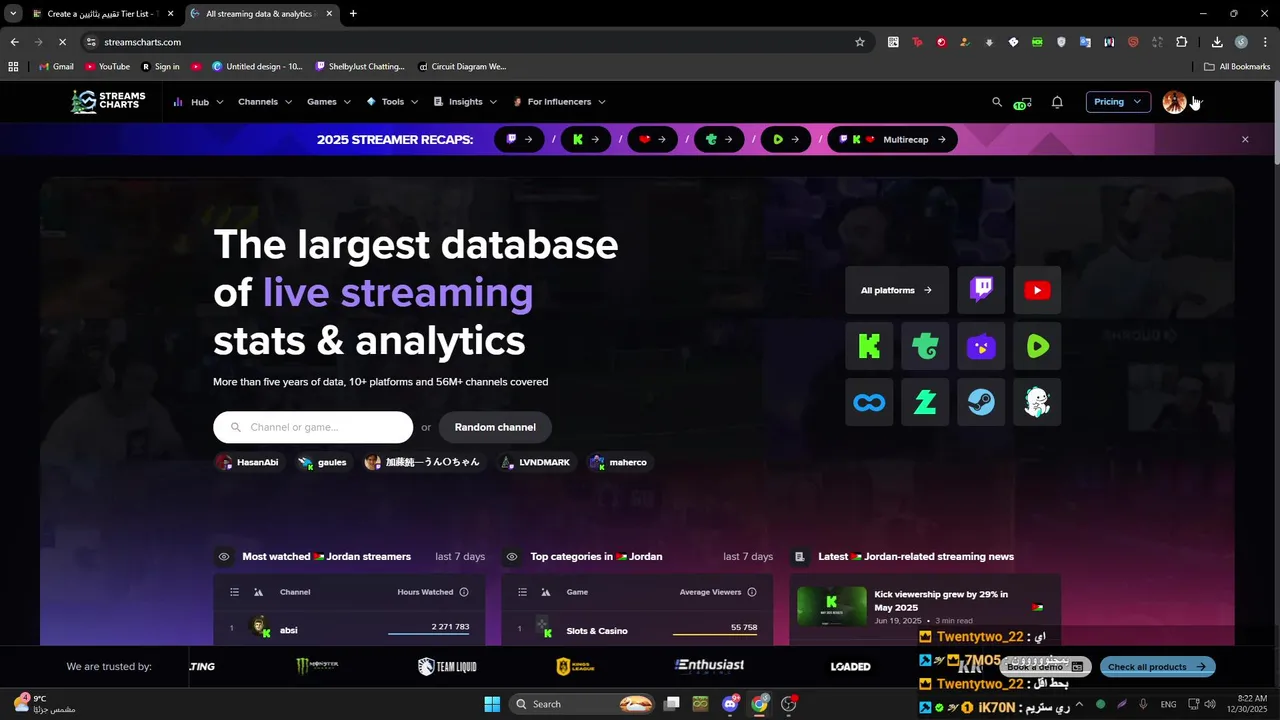Open the Rumble platform tile
The width and height of the screenshot is (1280, 720).
tap(1037, 346)
